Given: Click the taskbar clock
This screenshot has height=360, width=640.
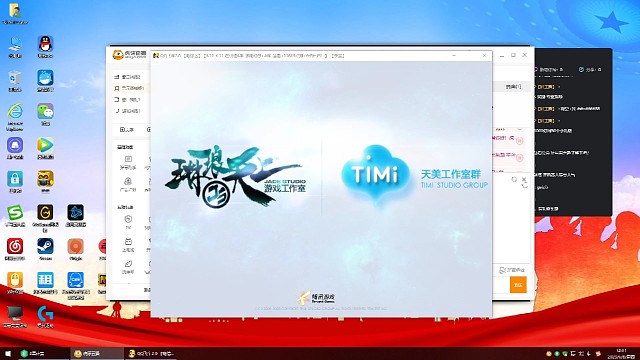Looking at the screenshot, I should pyautogui.click(x=620, y=353).
